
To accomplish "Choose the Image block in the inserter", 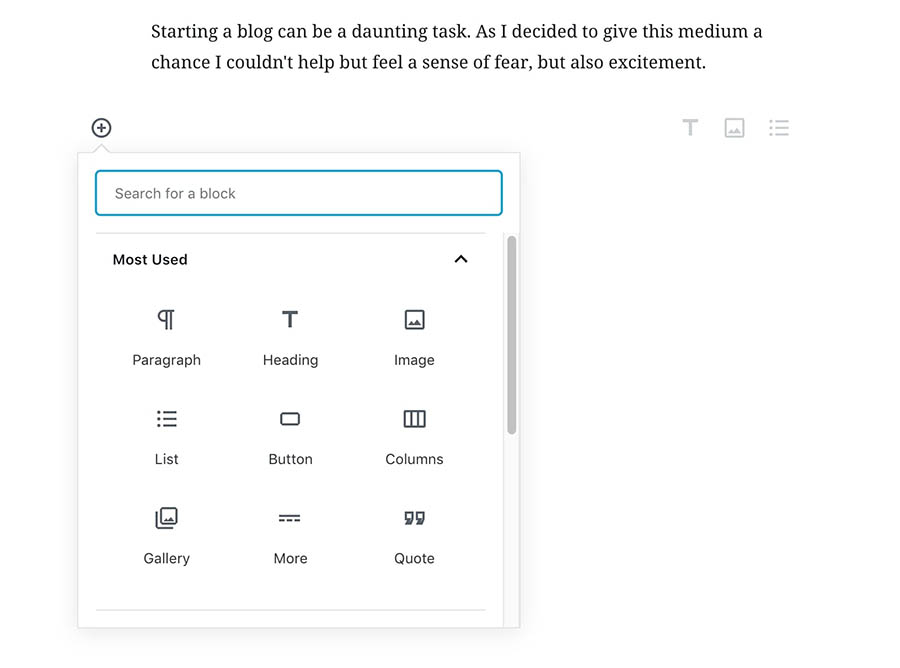I will click(414, 336).
